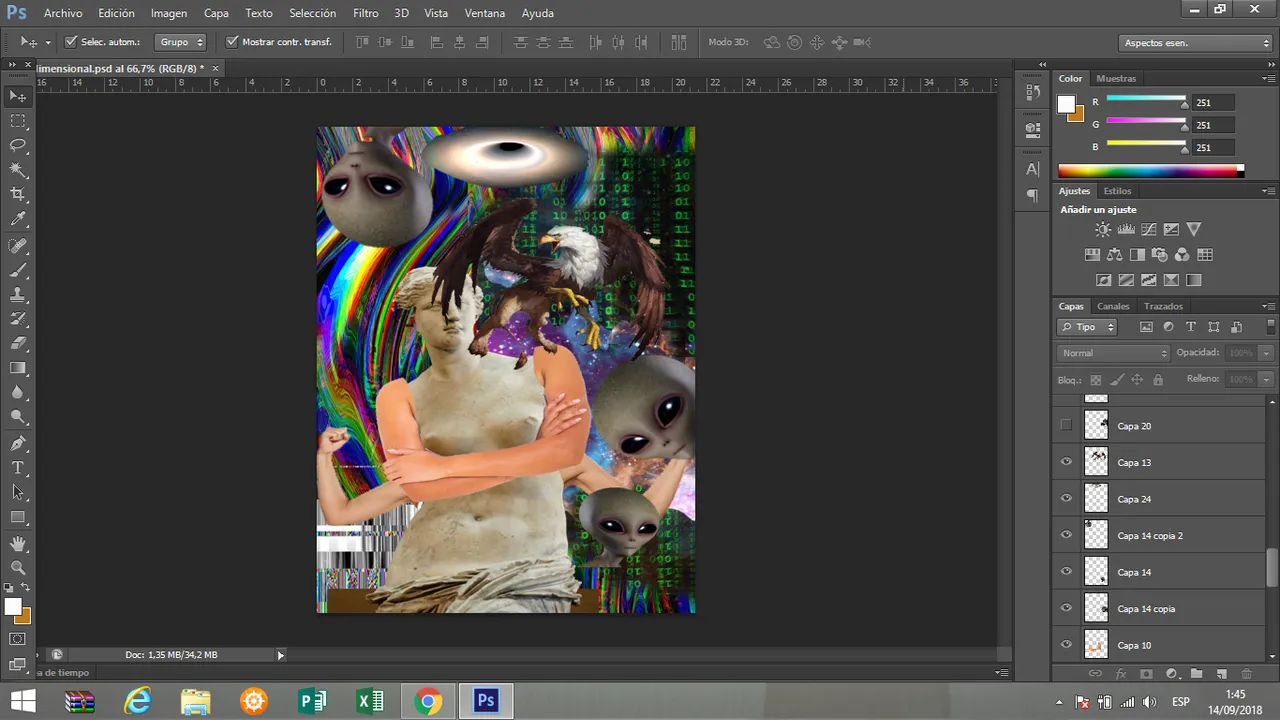Select the Gradient tool
1280x720 pixels.
tap(18, 368)
